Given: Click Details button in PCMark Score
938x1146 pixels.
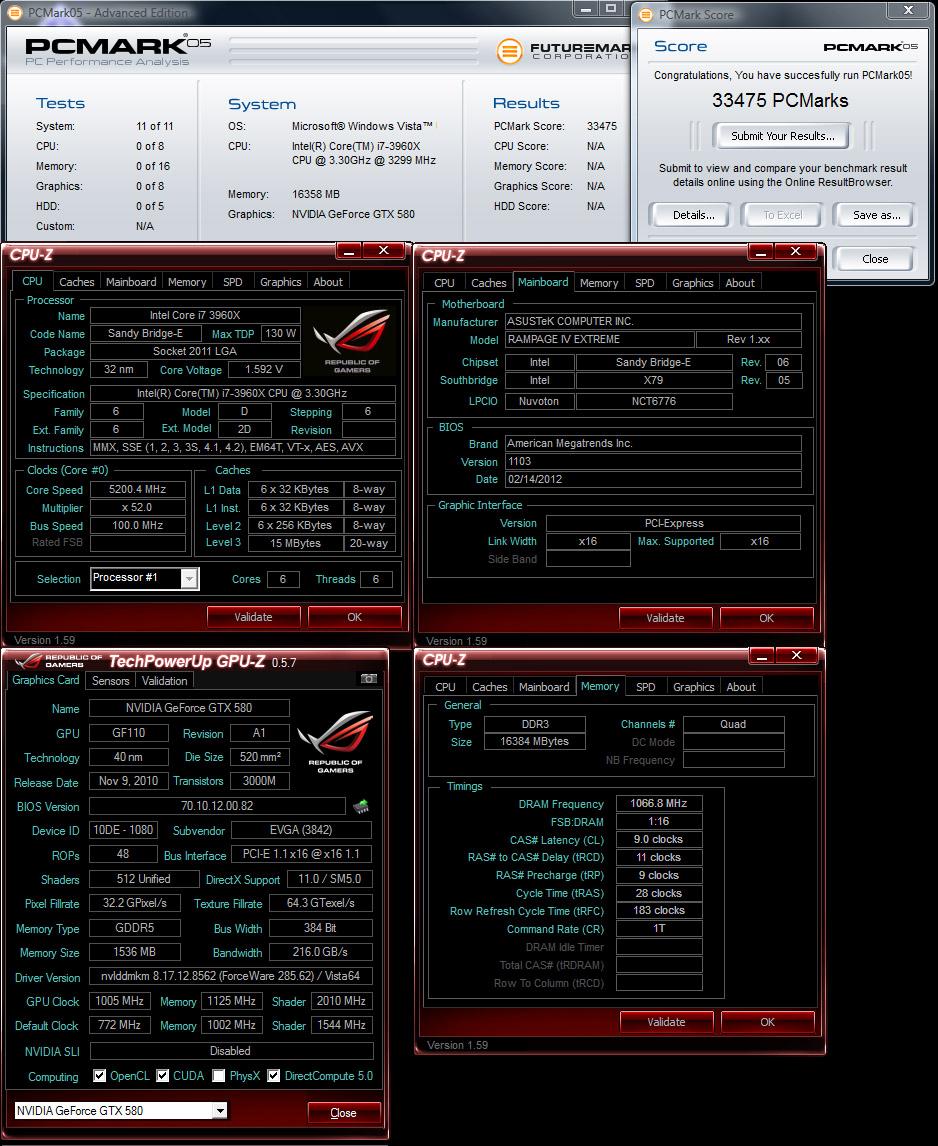Looking at the screenshot, I should 693,215.
